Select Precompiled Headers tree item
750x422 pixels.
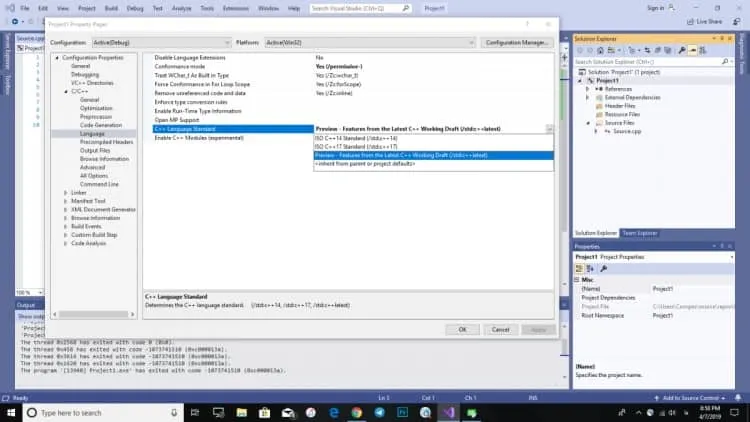tap(107, 142)
